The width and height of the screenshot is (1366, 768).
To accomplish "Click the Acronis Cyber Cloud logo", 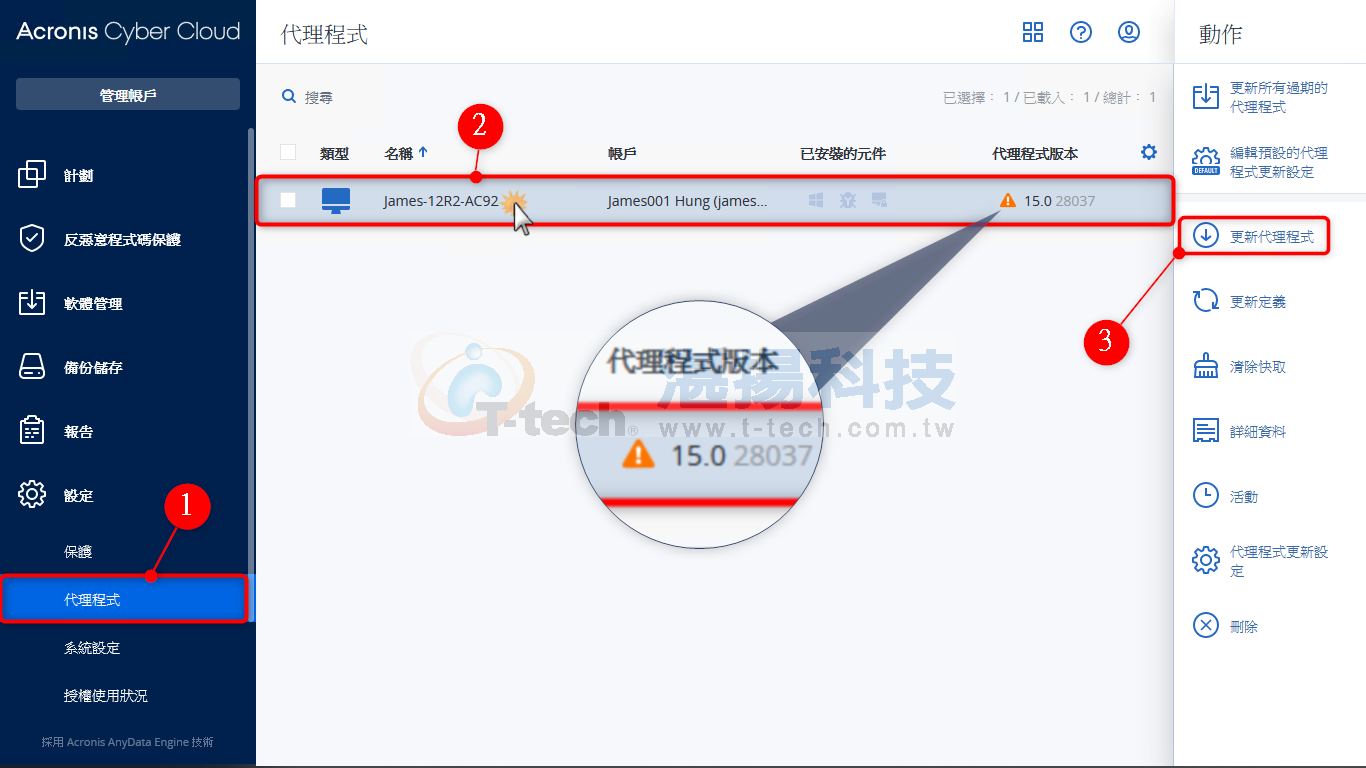I will (x=128, y=32).
